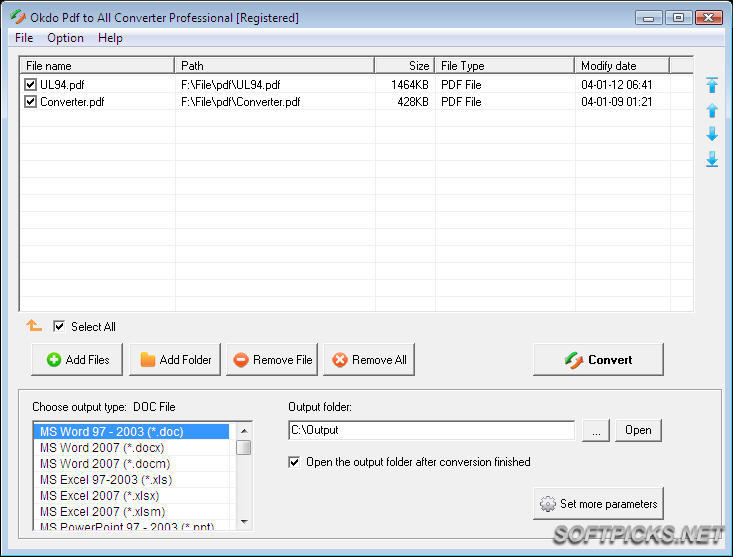Click the move up arrow icon
Image resolution: width=733 pixels, height=557 pixels.
coord(711,110)
